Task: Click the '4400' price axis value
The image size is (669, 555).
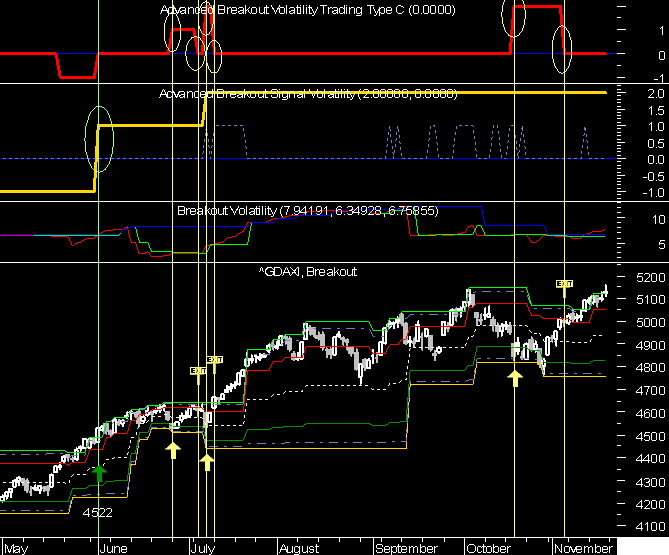Action: click(x=651, y=459)
